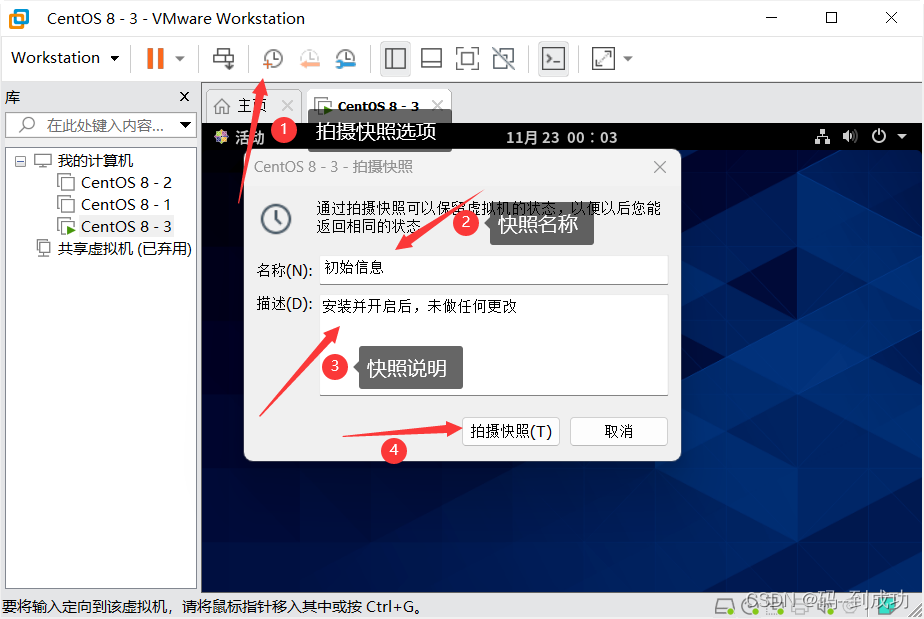Enter full screen mode icon
Screen dimensions: 924x619
467,58
